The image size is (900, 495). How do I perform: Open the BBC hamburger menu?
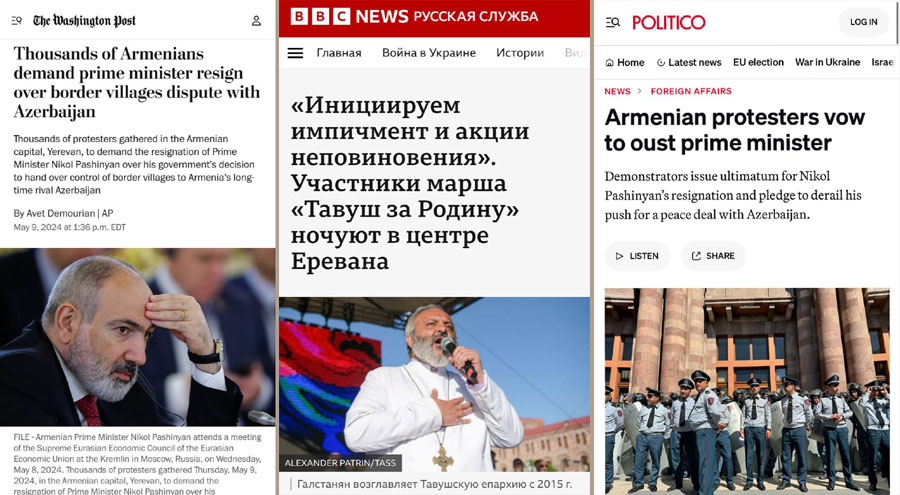[x=295, y=53]
